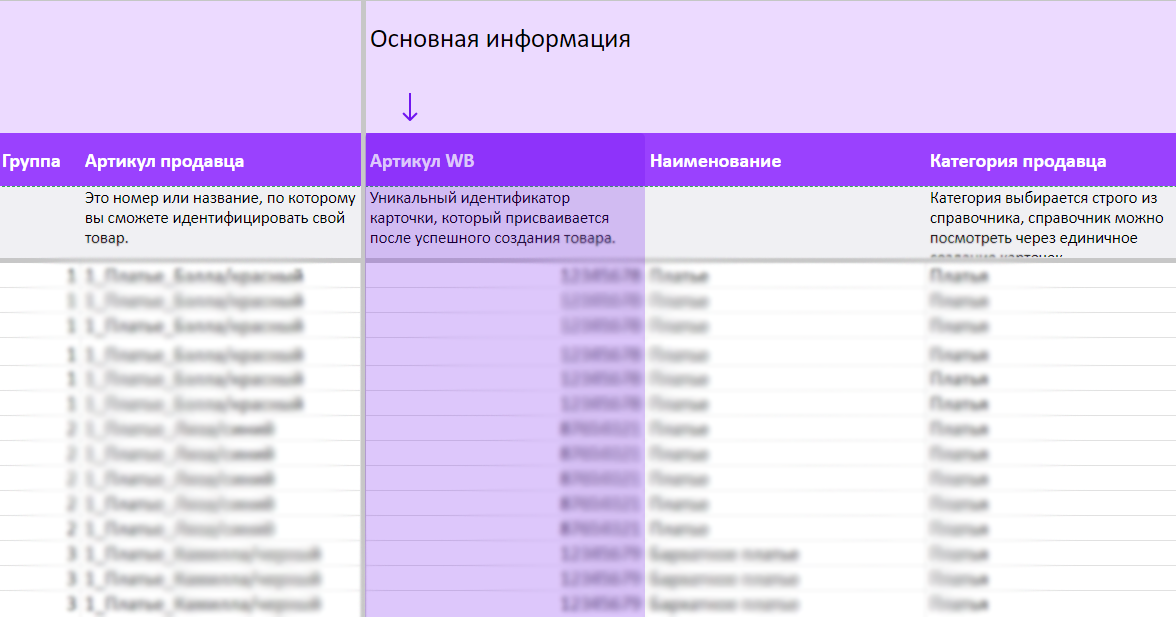Image resolution: width=1176 pixels, height=617 pixels.
Task: Click the 'Категория продавца' column header
Action: pyautogui.click(x=1018, y=161)
